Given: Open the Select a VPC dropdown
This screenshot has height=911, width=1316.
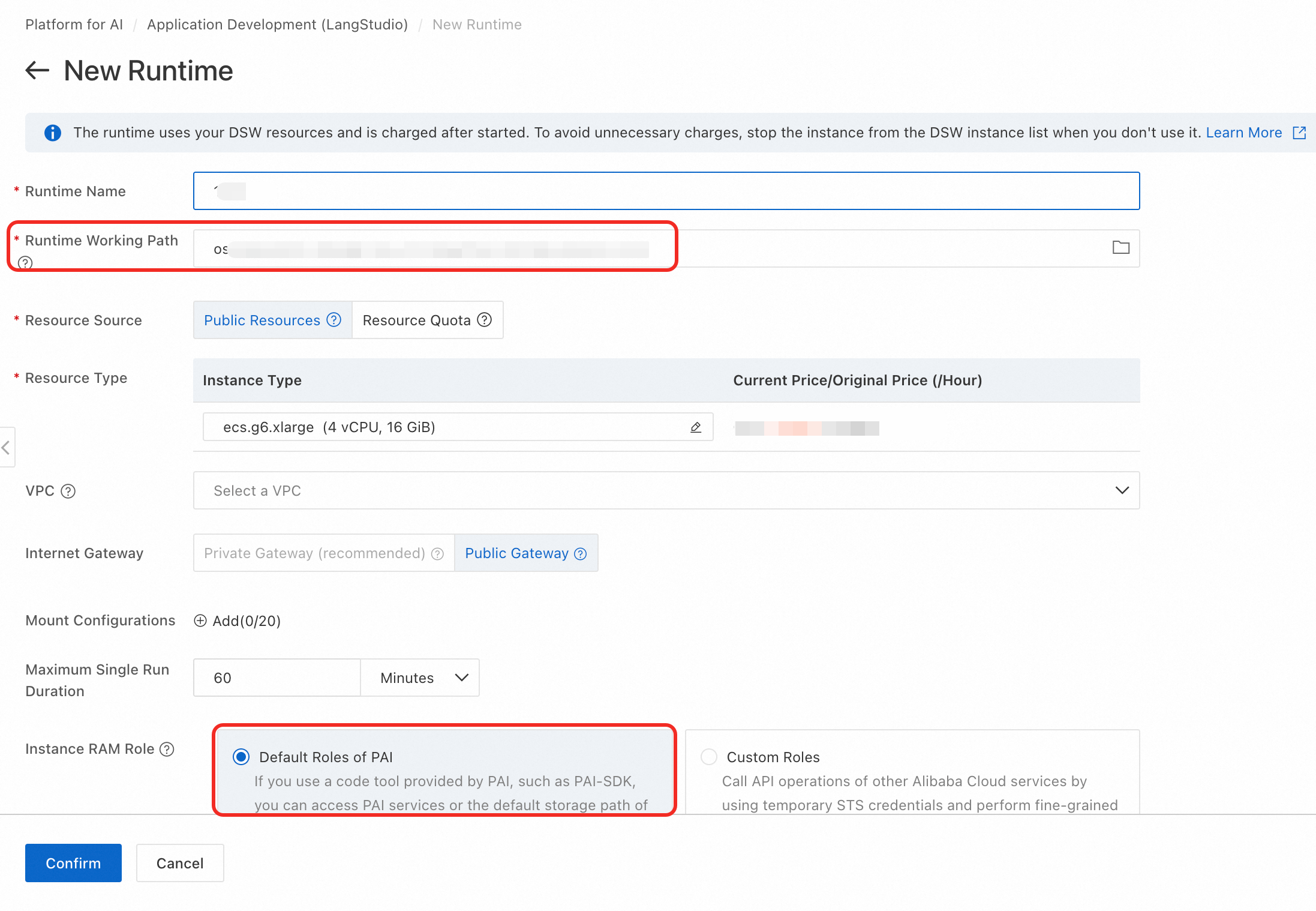Looking at the screenshot, I should [x=666, y=490].
